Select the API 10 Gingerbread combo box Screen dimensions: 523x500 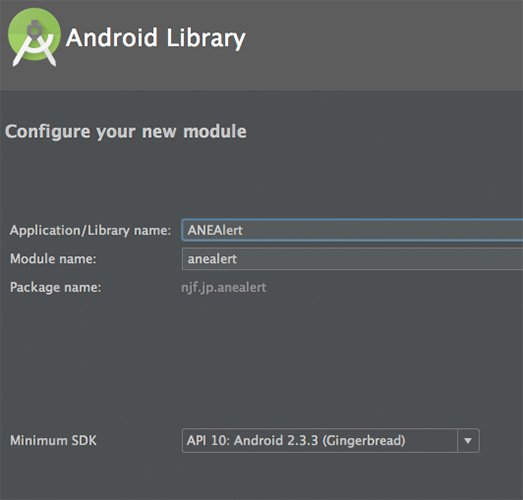(x=331, y=441)
